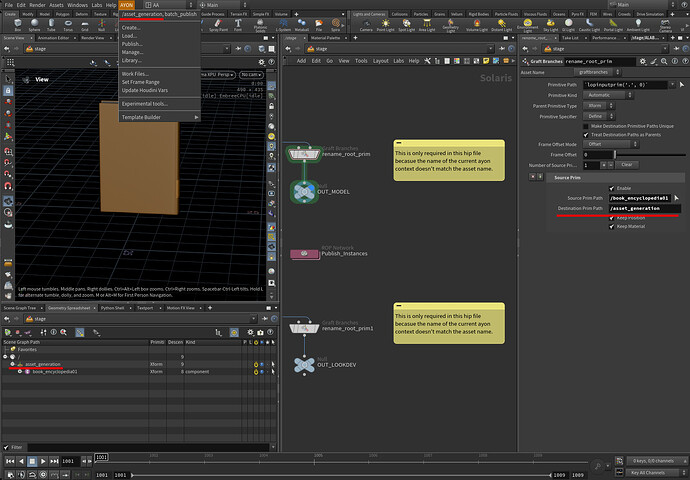Add a Volume Light from the shelf
Screen dimensions: 690x480
[477, 25]
